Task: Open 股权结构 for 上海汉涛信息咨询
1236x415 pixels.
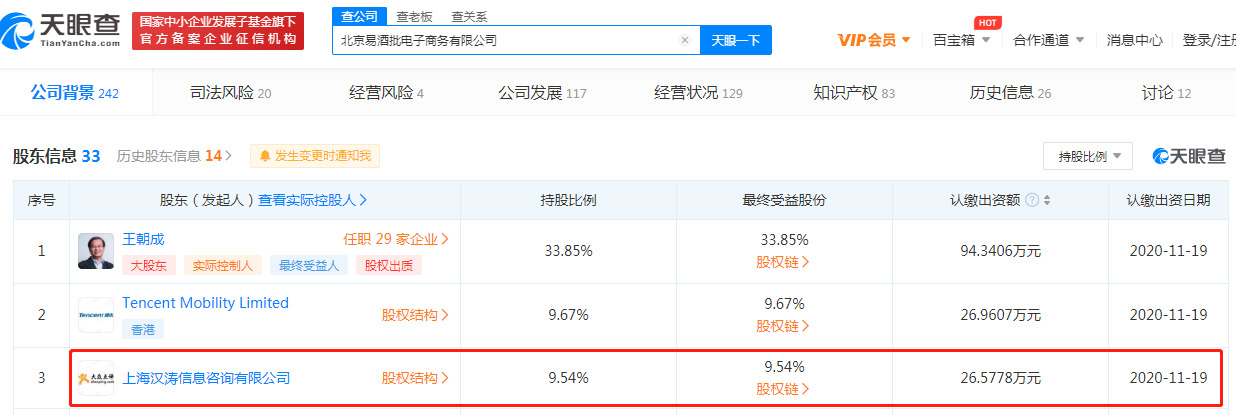Action: pyautogui.click(x=415, y=378)
